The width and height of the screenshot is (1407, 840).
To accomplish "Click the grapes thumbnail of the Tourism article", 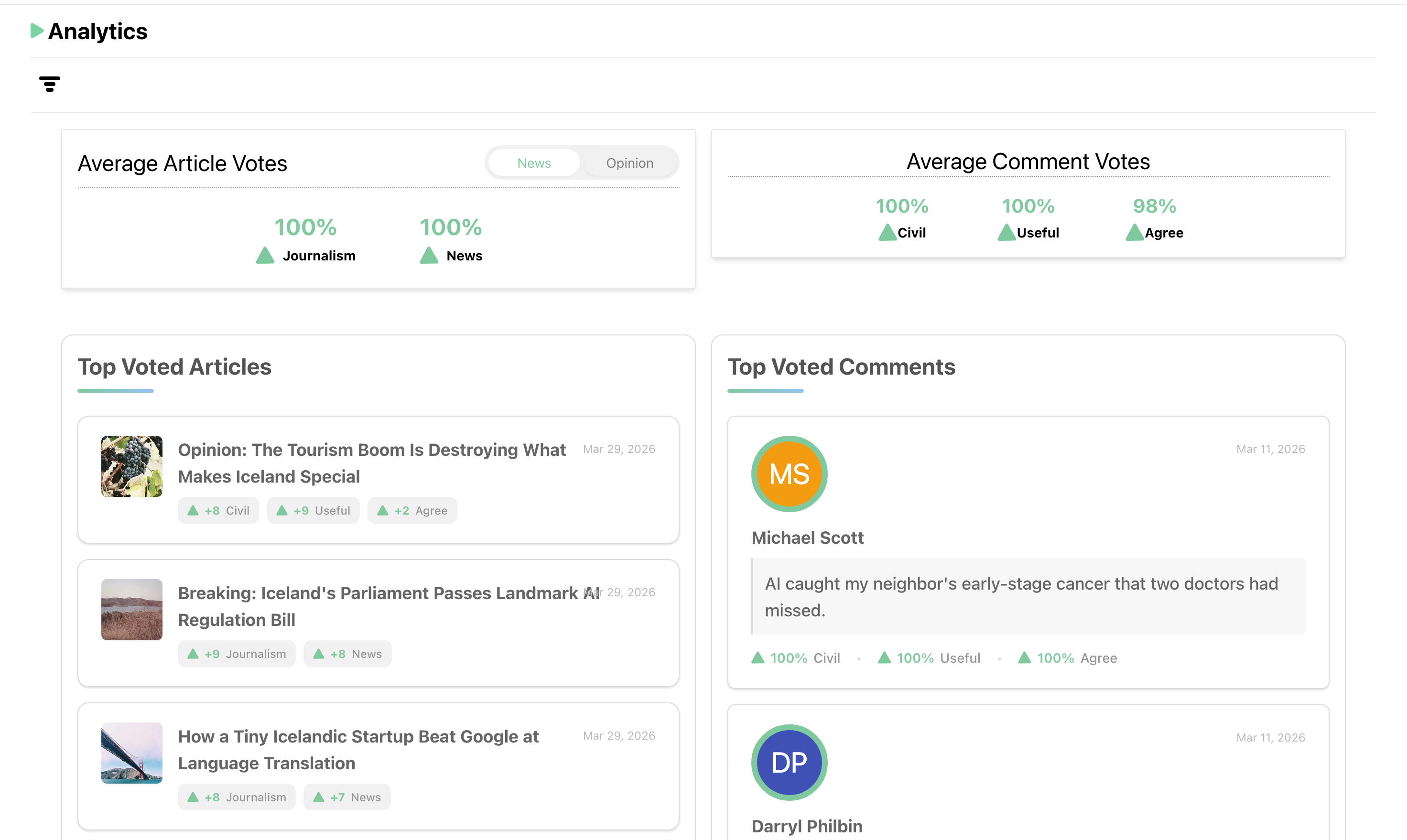I will point(131,466).
